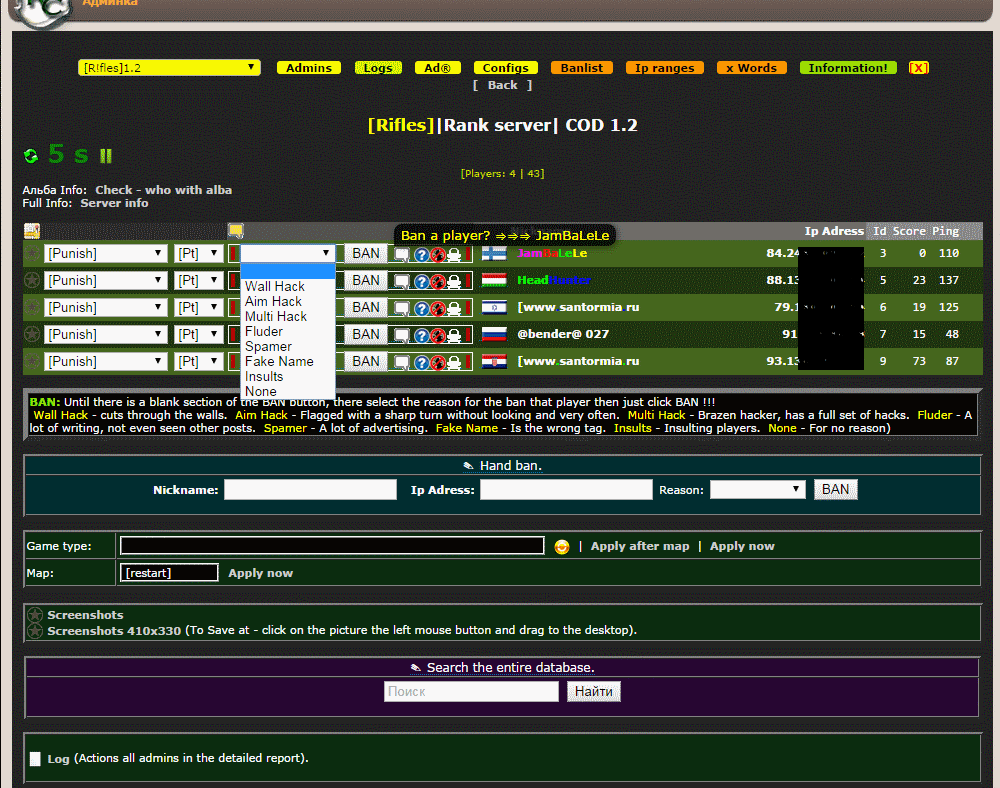Toggle the Log checkbox for admin actions

coord(36,759)
